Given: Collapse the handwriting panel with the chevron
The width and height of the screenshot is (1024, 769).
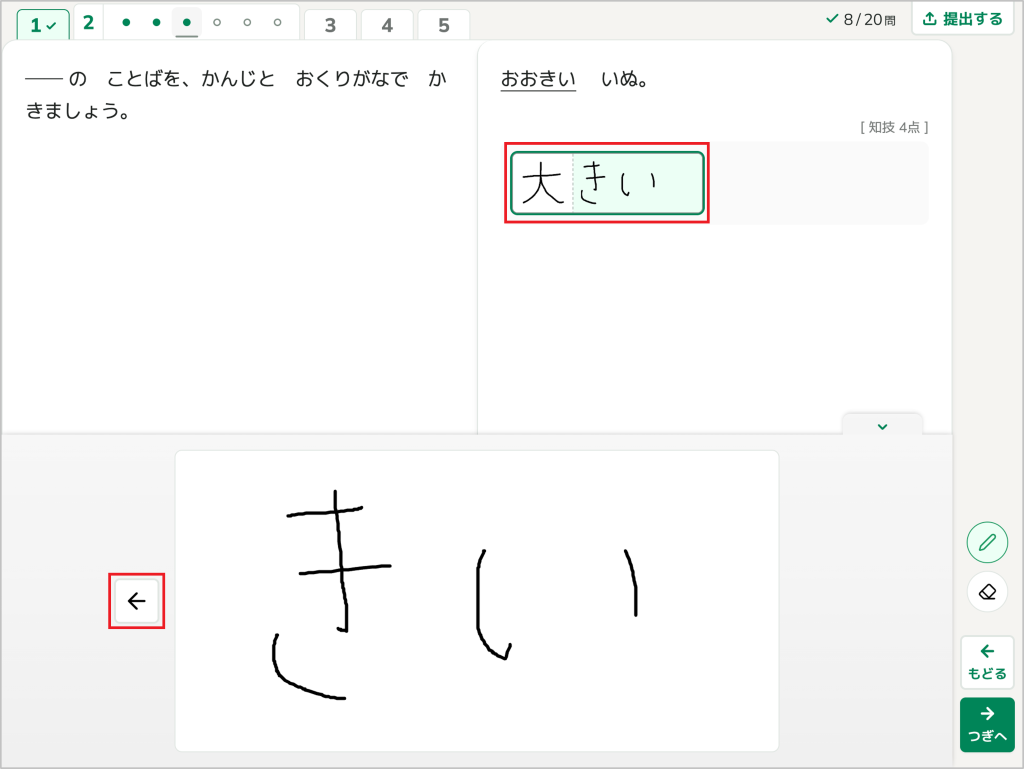Looking at the screenshot, I should tap(882, 426).
